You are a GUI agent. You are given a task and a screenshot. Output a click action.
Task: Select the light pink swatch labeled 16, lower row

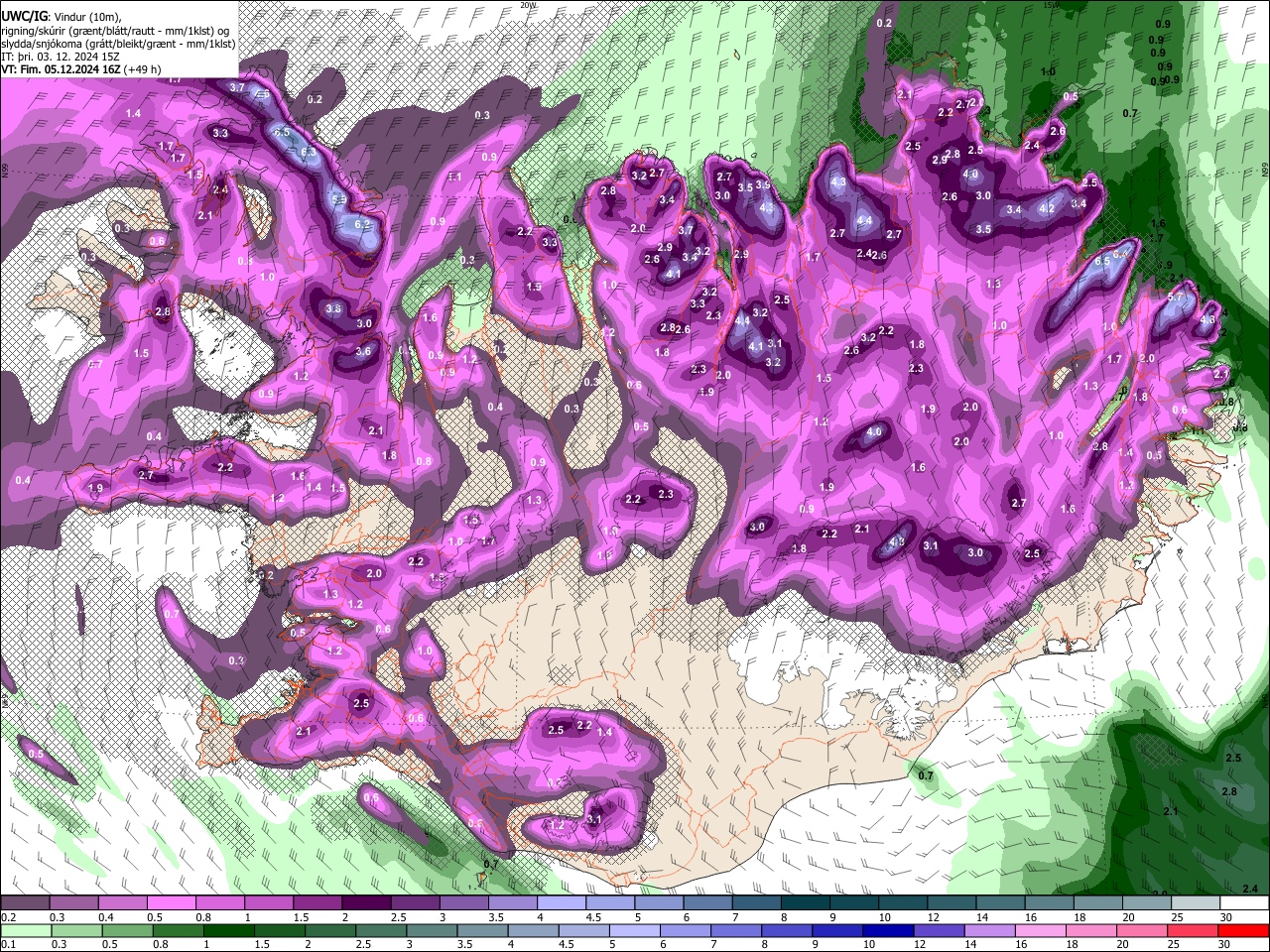1042,930
